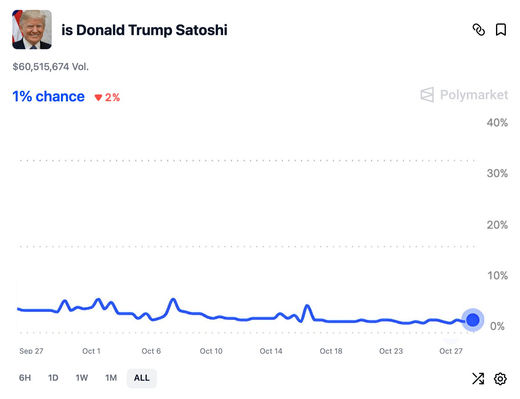Click the Oct 6 axis label
The image size is (520, 399).
(x=151, y=351)
